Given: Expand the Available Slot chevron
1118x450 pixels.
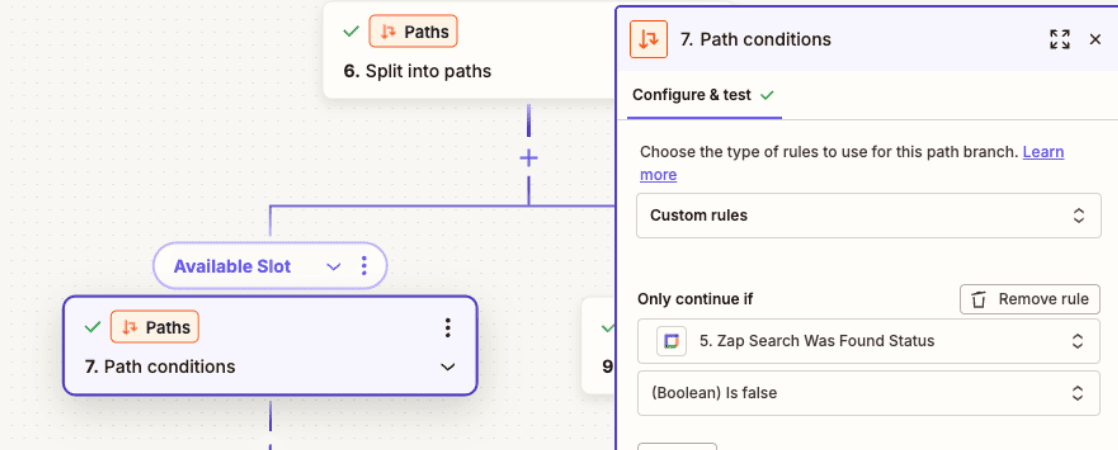Looking at the screenshot, I should 333,267.
